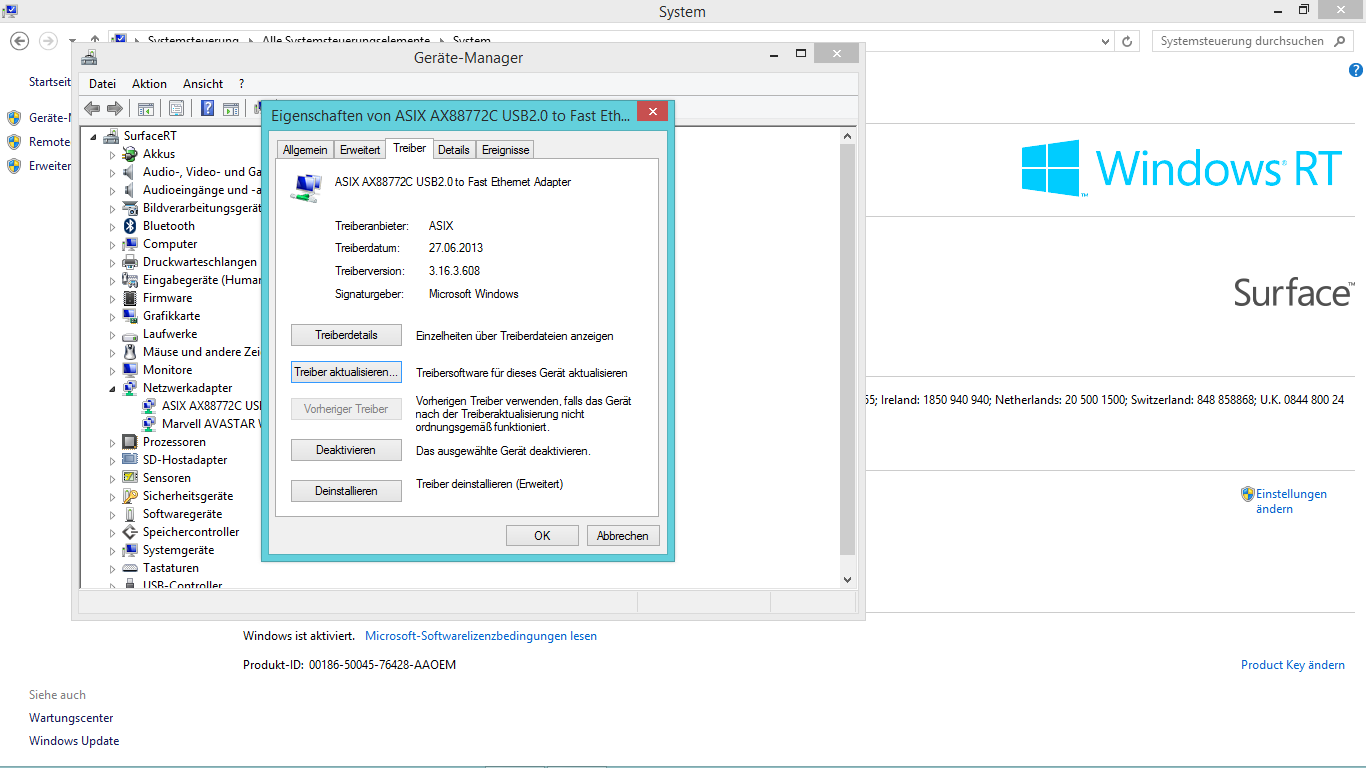The height and width of the screenshot is (768, 1366).
Task: Open the Datei menu
Action: 102,84
